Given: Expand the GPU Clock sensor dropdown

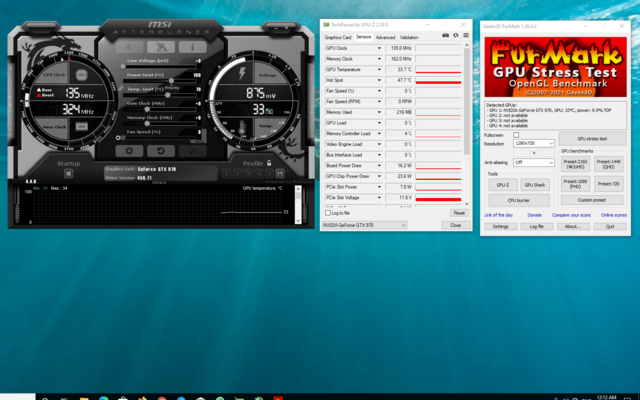Looking at the screenshot, I should (379, 48).
